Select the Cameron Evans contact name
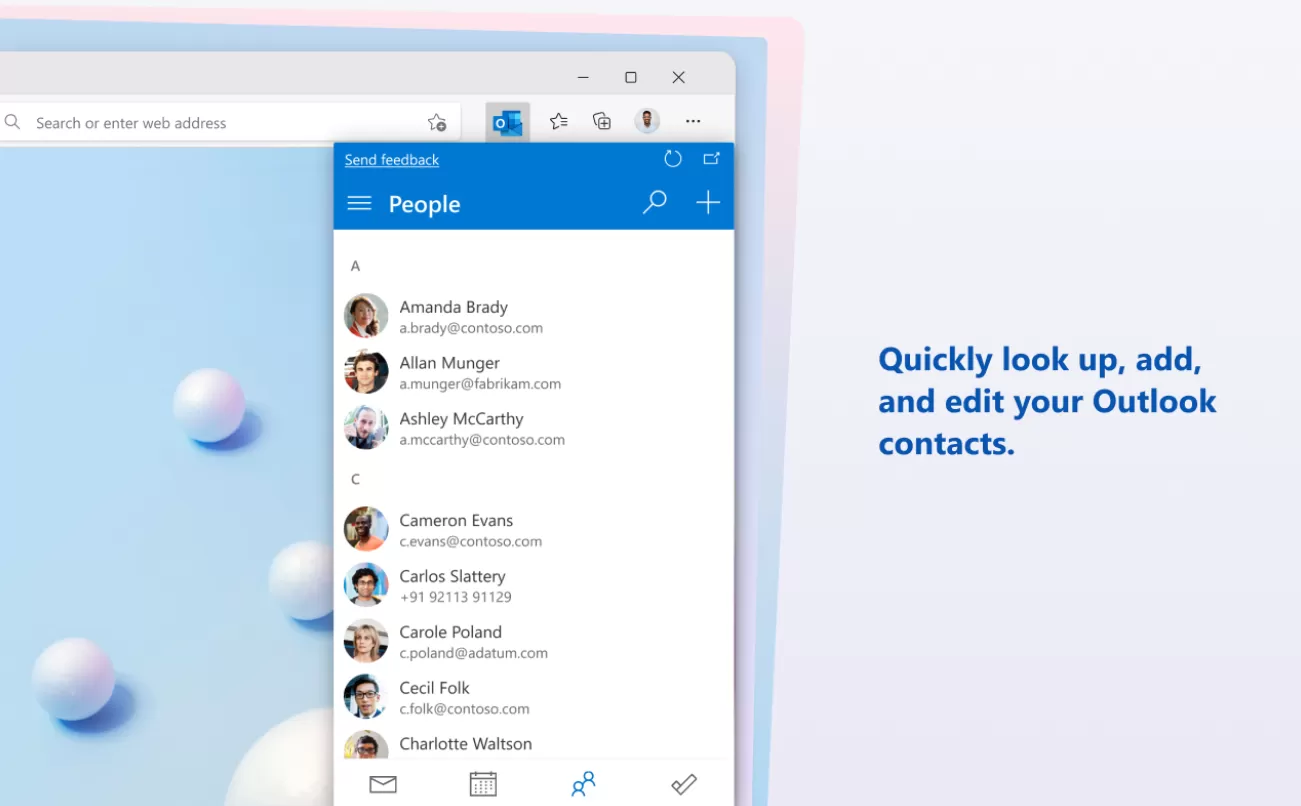 pos(456,521)
